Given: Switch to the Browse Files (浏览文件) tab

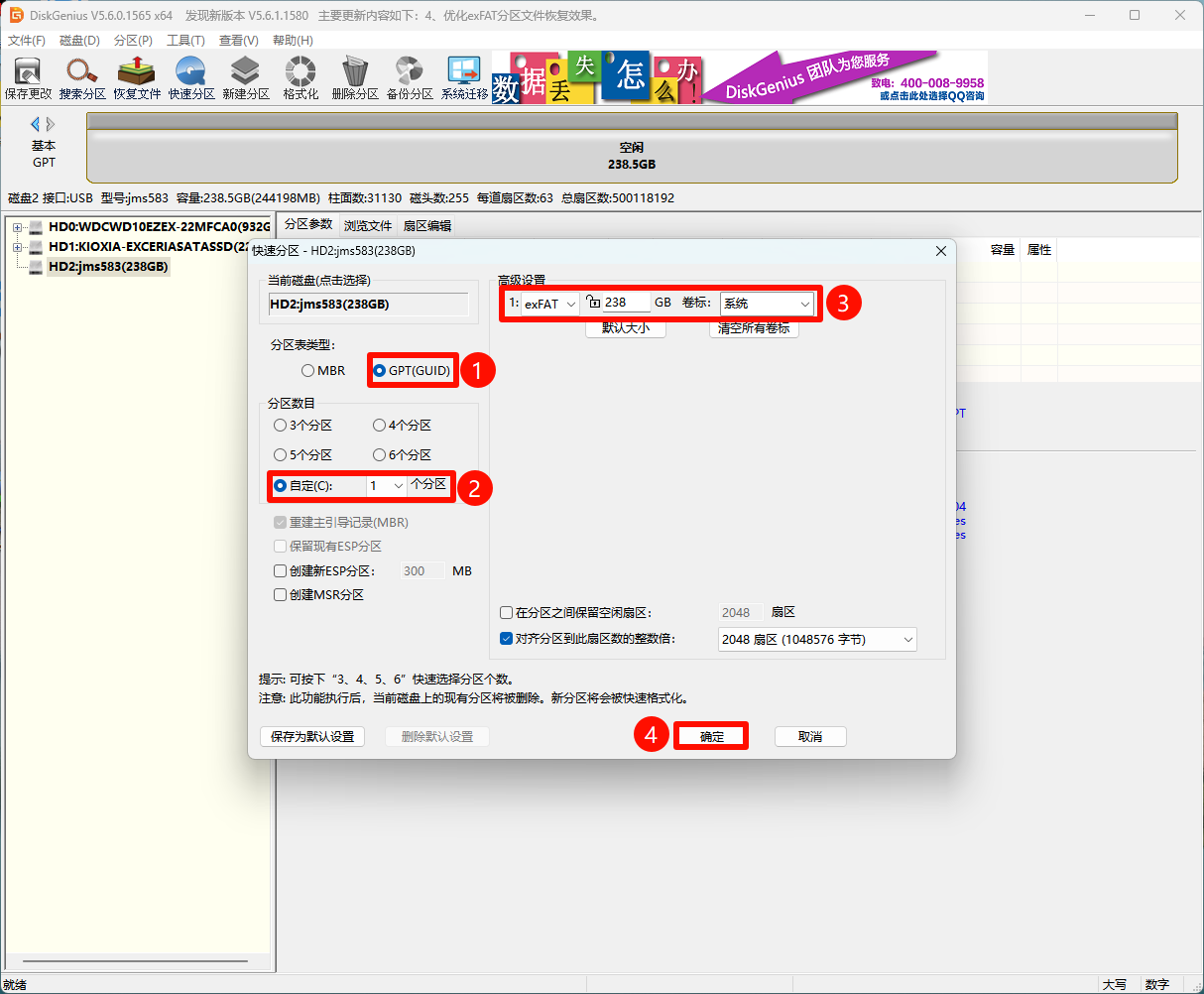Looking at the screenshot, I should click(368, 226).
